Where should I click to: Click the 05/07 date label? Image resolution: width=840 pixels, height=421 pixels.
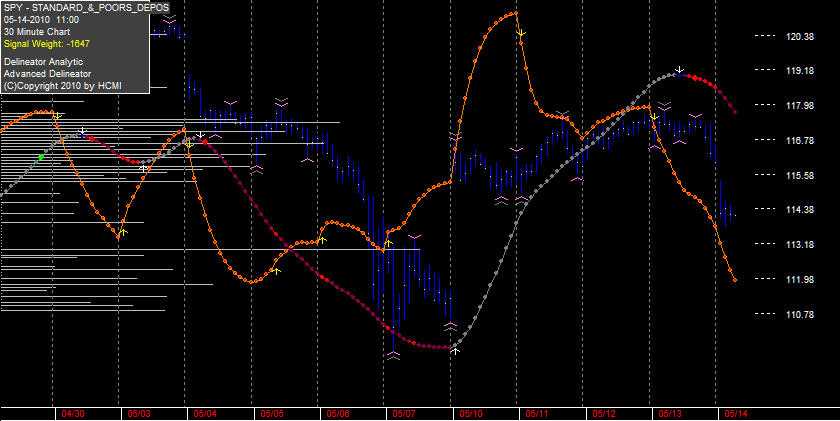[x=403, y=414]
